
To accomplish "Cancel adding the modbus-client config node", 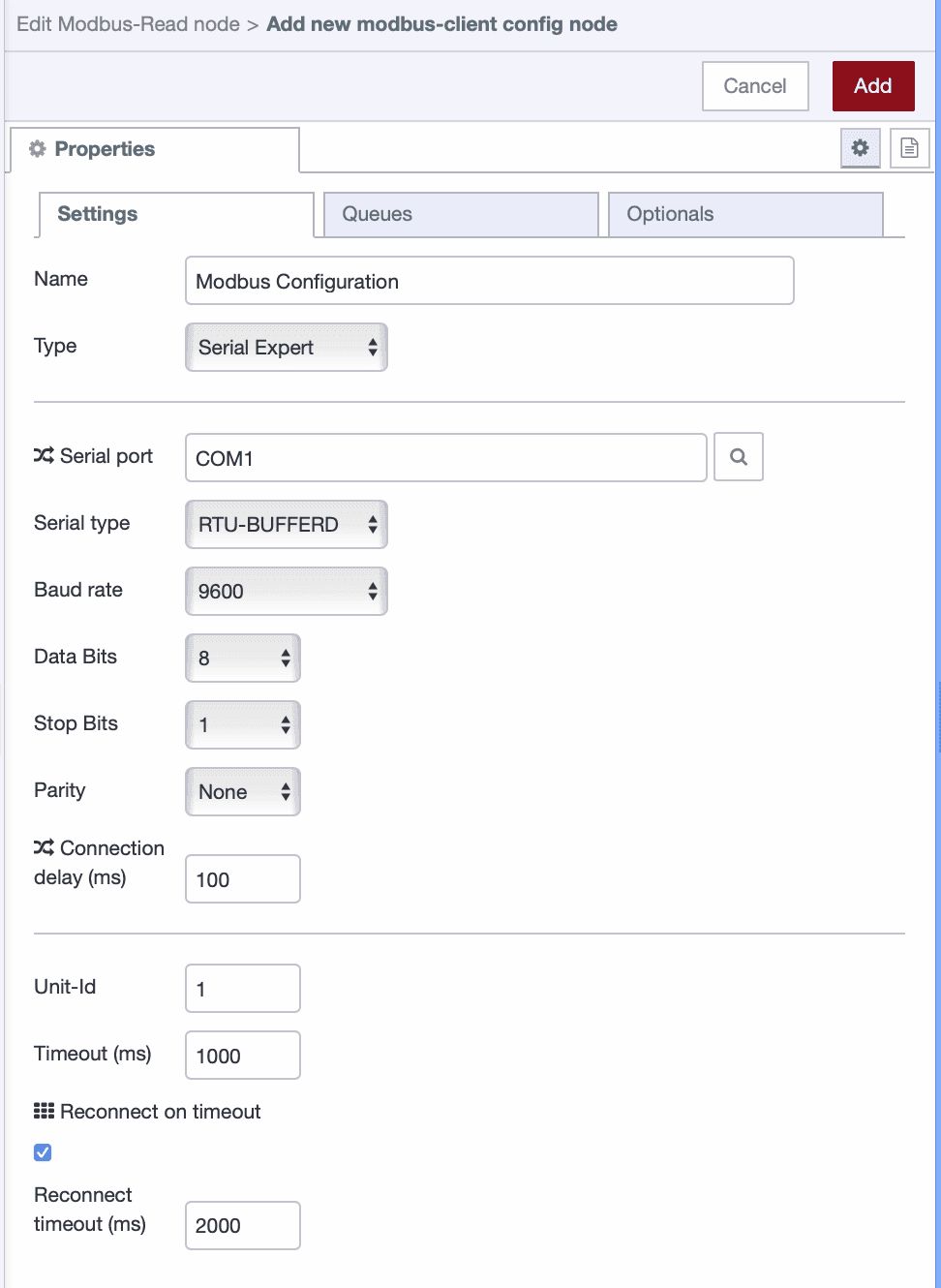I will (x=755, y=85).
